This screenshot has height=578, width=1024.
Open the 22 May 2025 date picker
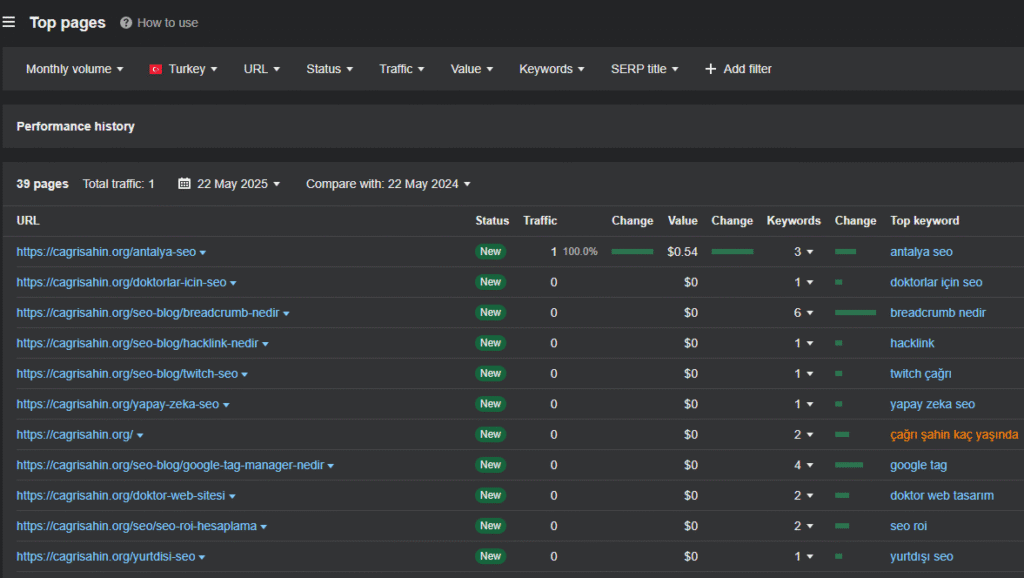pyautogui.click(x=229, y=184)
